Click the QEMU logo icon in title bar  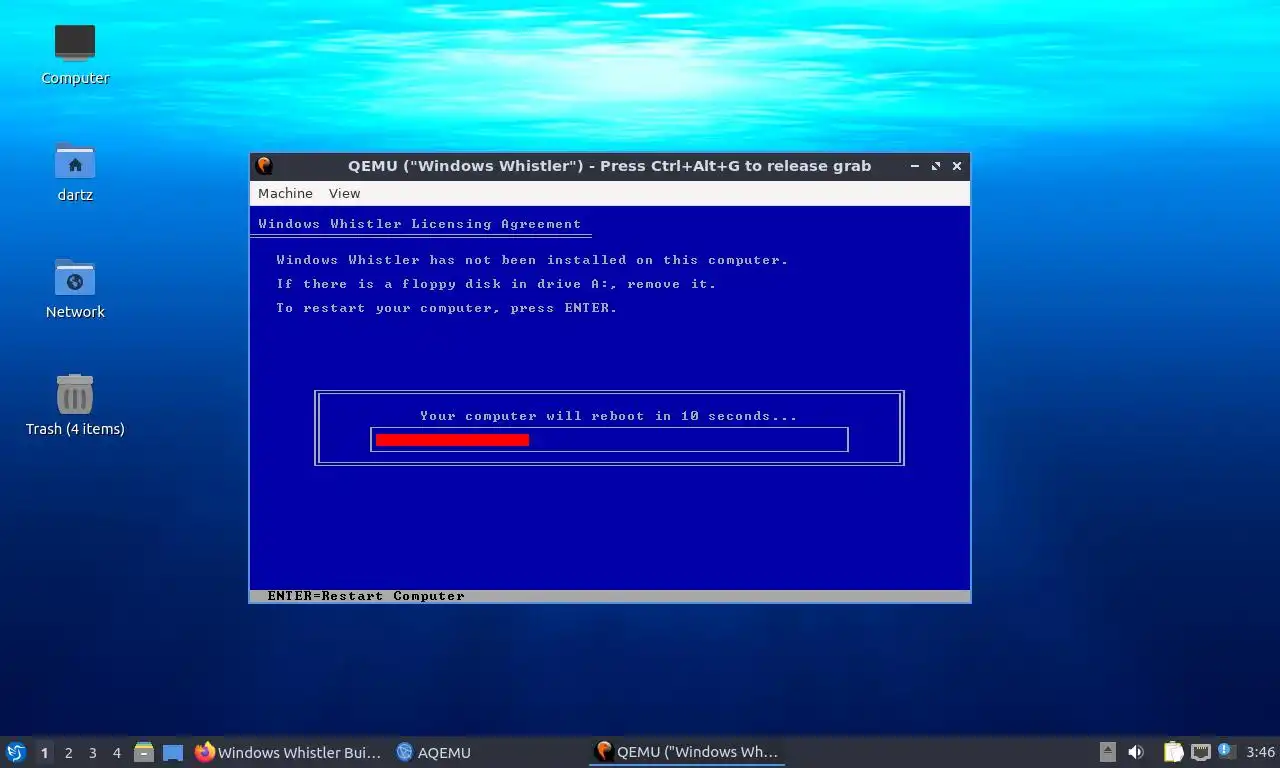click(264, 166)
